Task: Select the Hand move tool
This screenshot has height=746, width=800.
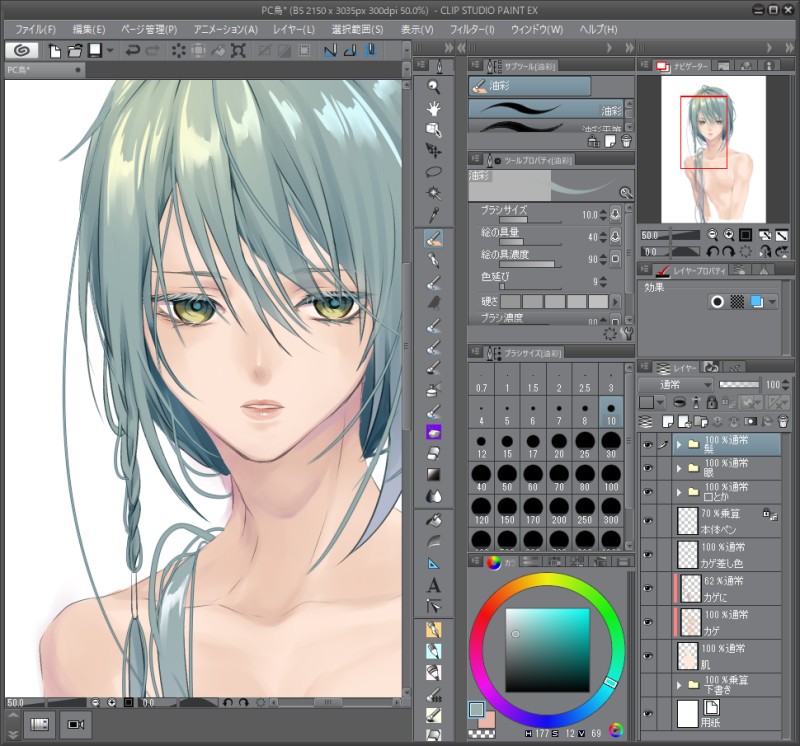Action: pos(433,109)
